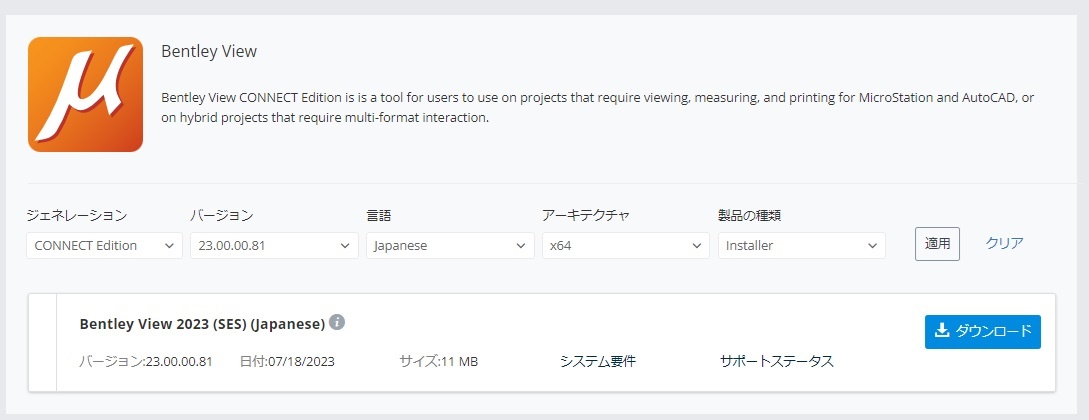Click the Bentley View heading text
Viewport: 1089px width, 420px height.
tap(209, 51)
